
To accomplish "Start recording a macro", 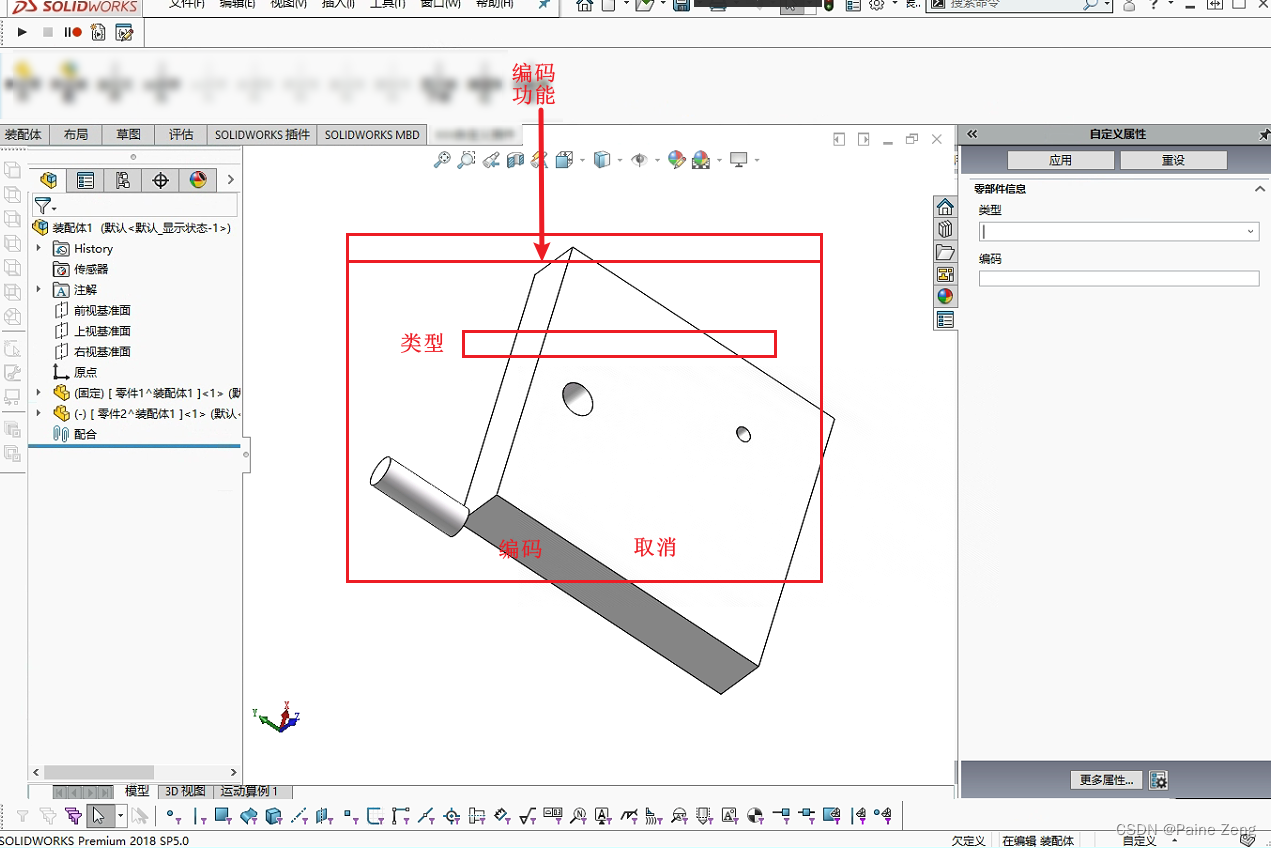I will 73,33.
